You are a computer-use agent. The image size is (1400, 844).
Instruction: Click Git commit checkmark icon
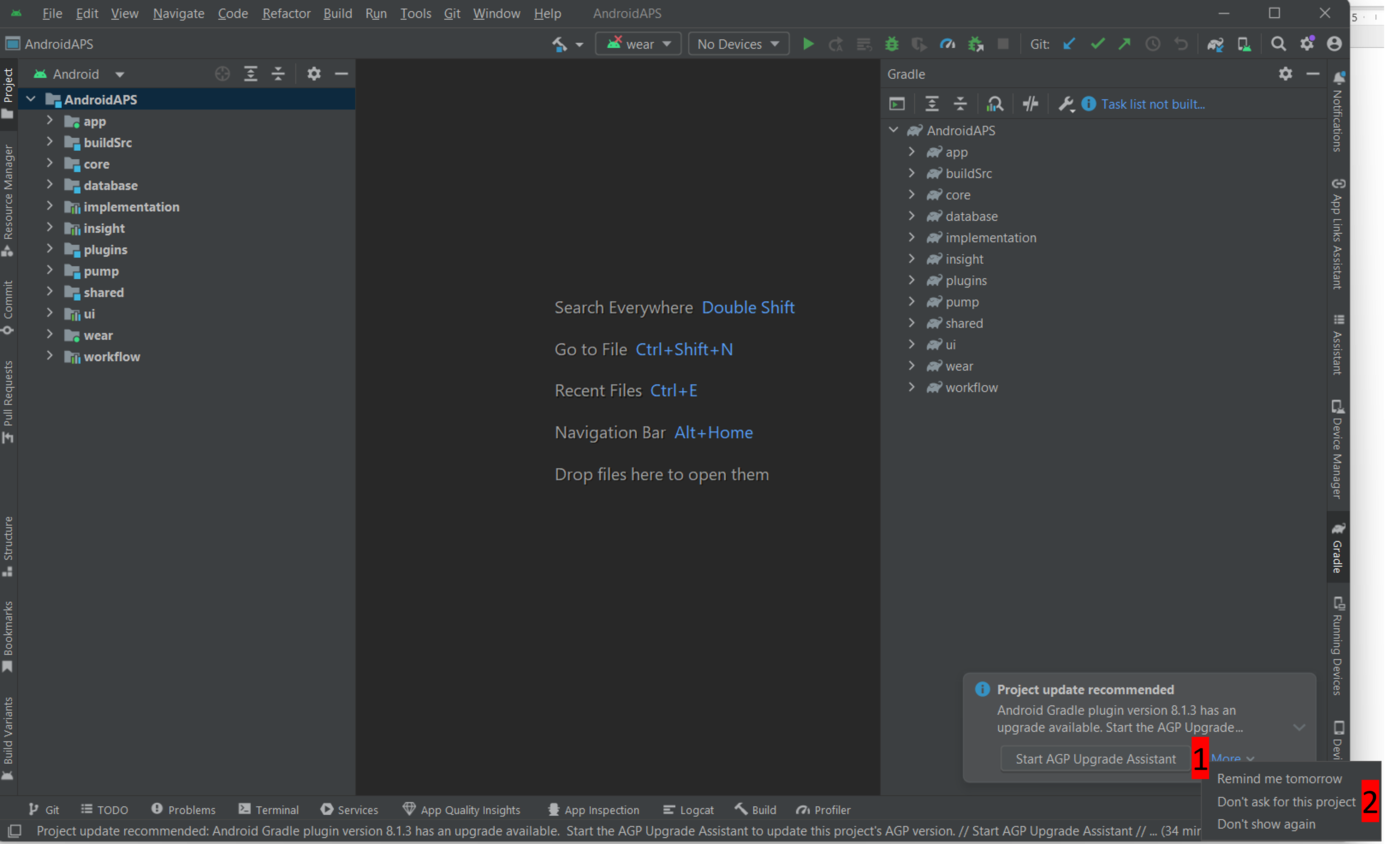1097,44
